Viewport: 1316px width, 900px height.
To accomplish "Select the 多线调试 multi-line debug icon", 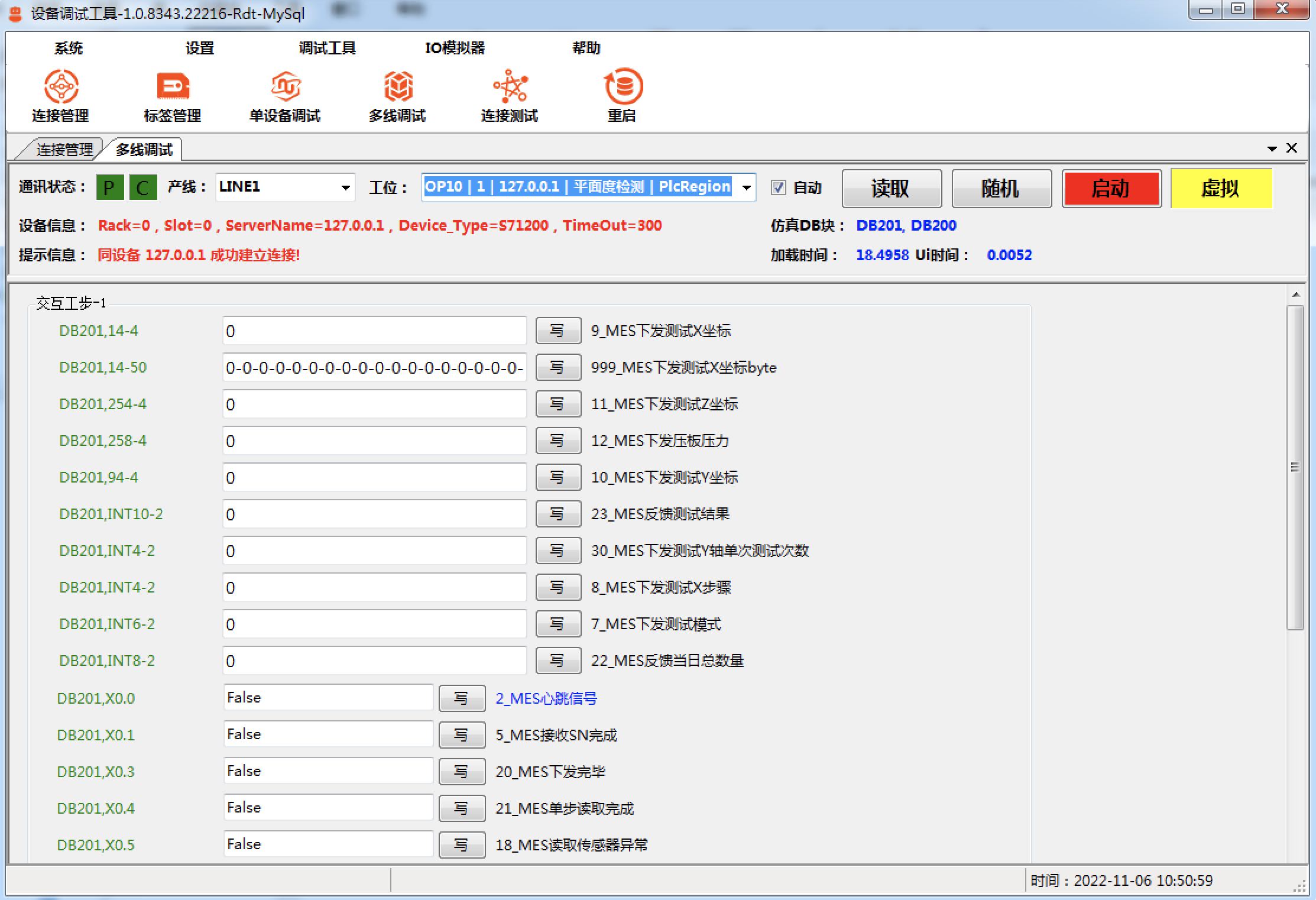I will [x=398, y=87].
